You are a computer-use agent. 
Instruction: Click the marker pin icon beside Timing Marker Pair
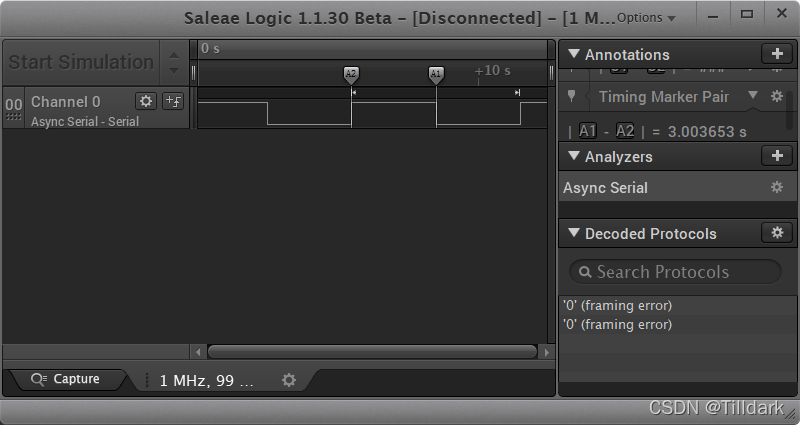tap(571, 96)
